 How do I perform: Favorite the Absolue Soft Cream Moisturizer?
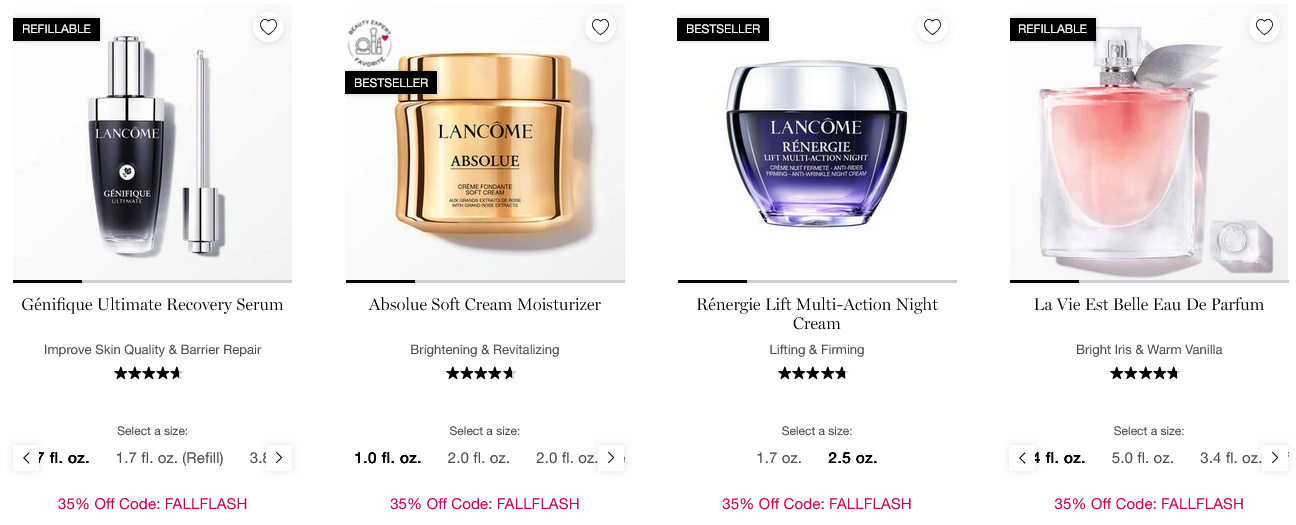pos(600,27)
